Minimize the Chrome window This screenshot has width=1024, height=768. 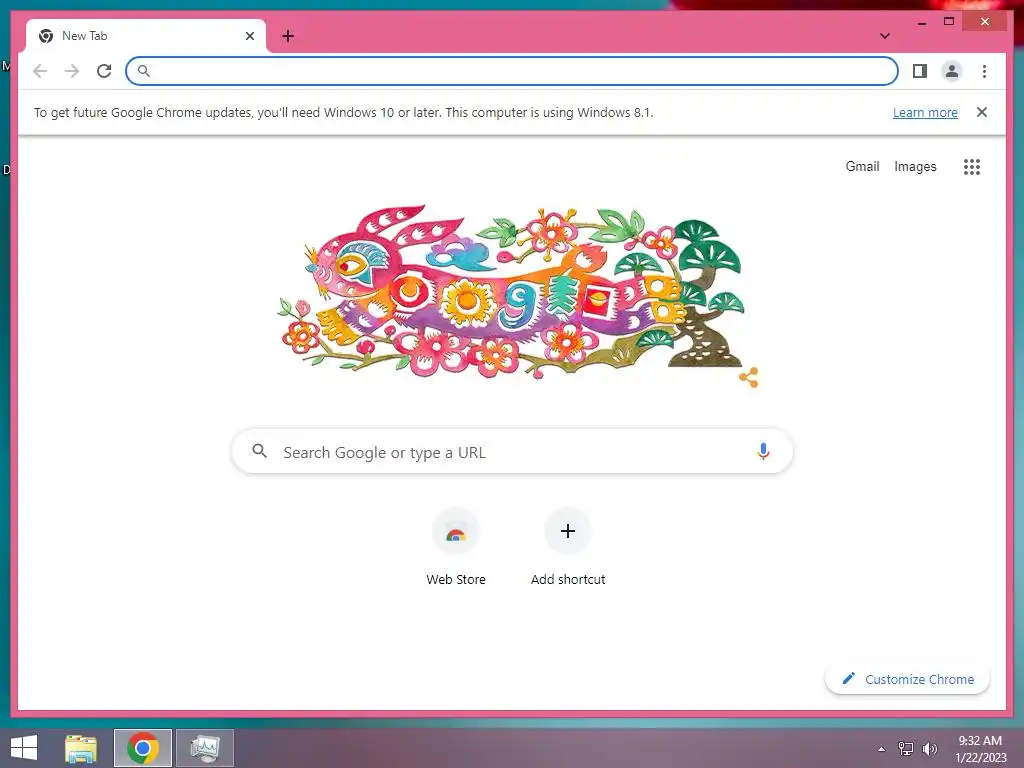[921, 23]
